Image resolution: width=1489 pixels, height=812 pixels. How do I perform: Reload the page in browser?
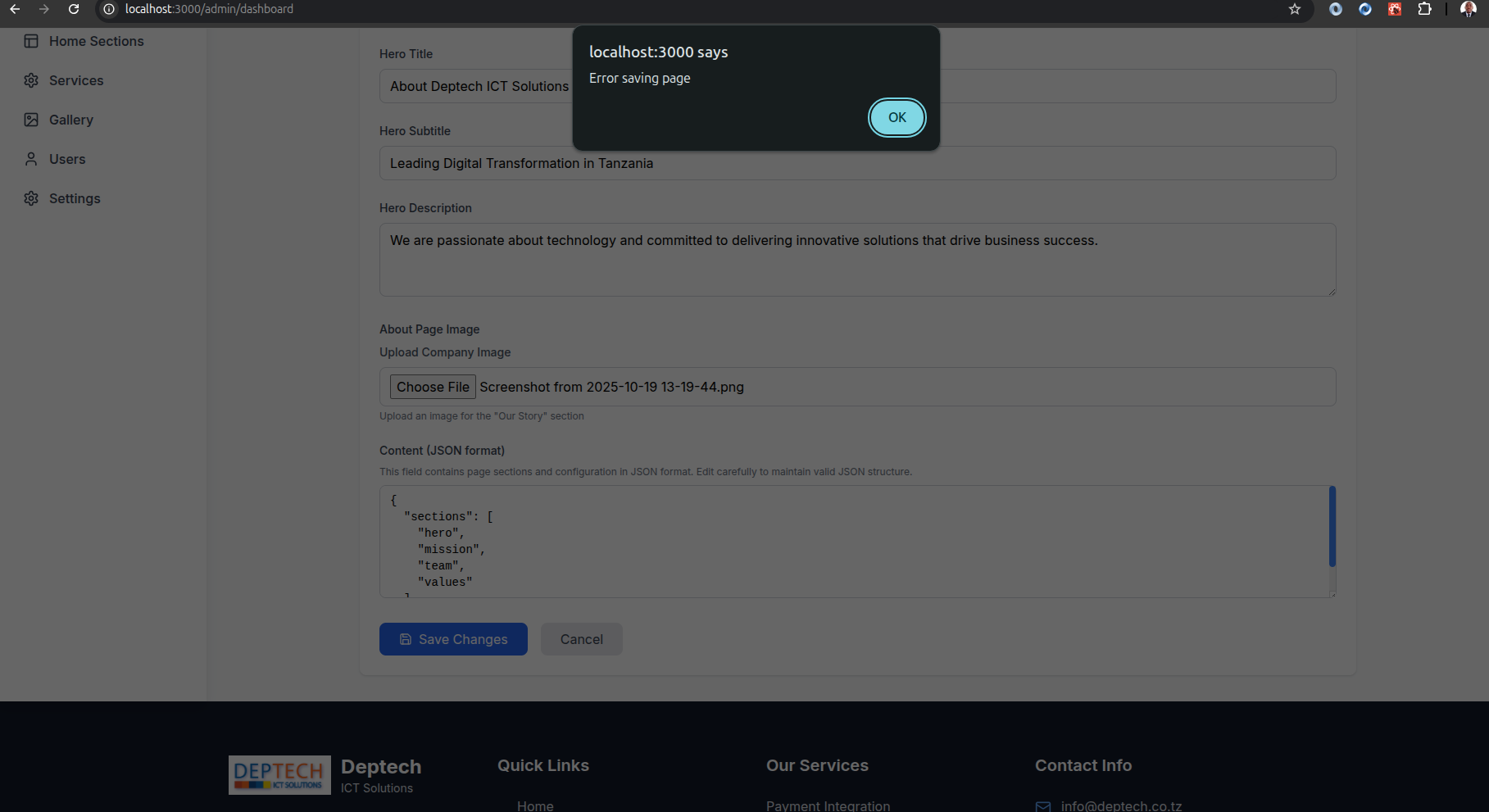74,9
